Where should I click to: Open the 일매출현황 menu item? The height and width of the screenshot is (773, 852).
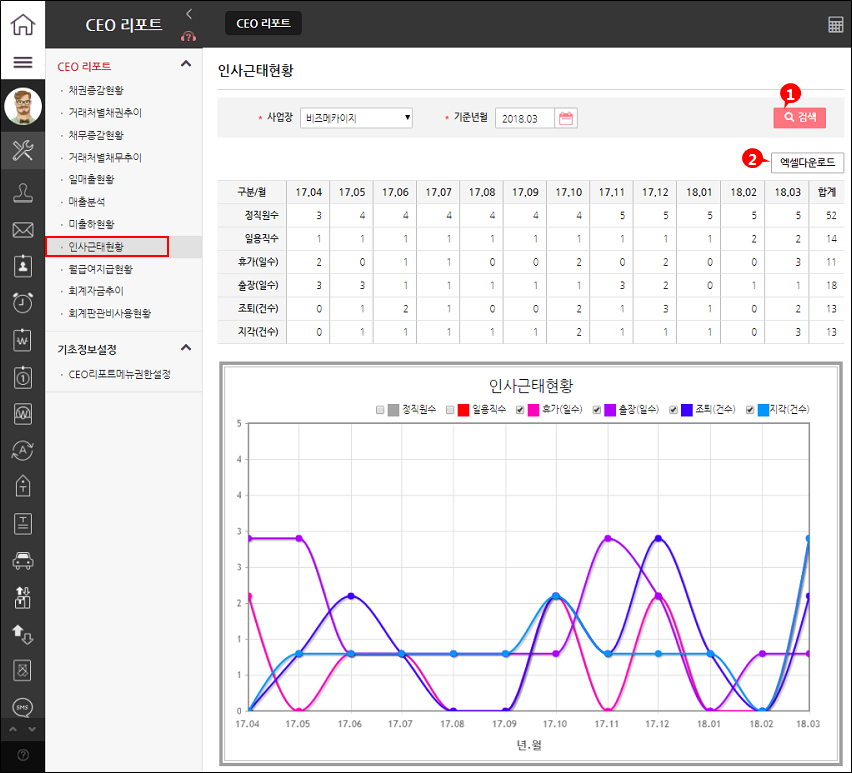pyautogui.click(x=91, y=179)
